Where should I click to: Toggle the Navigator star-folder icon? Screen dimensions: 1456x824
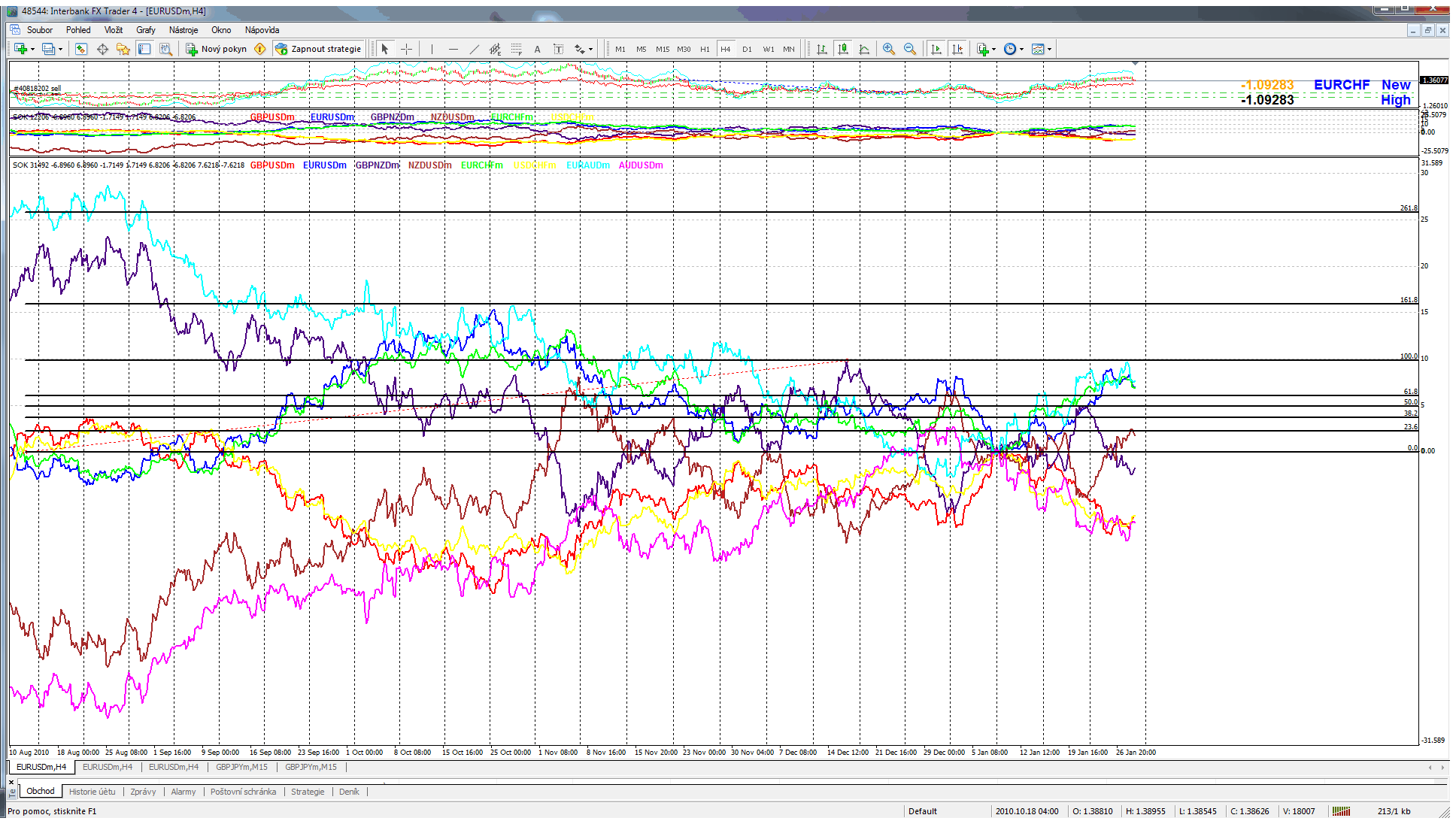(123, 49)
